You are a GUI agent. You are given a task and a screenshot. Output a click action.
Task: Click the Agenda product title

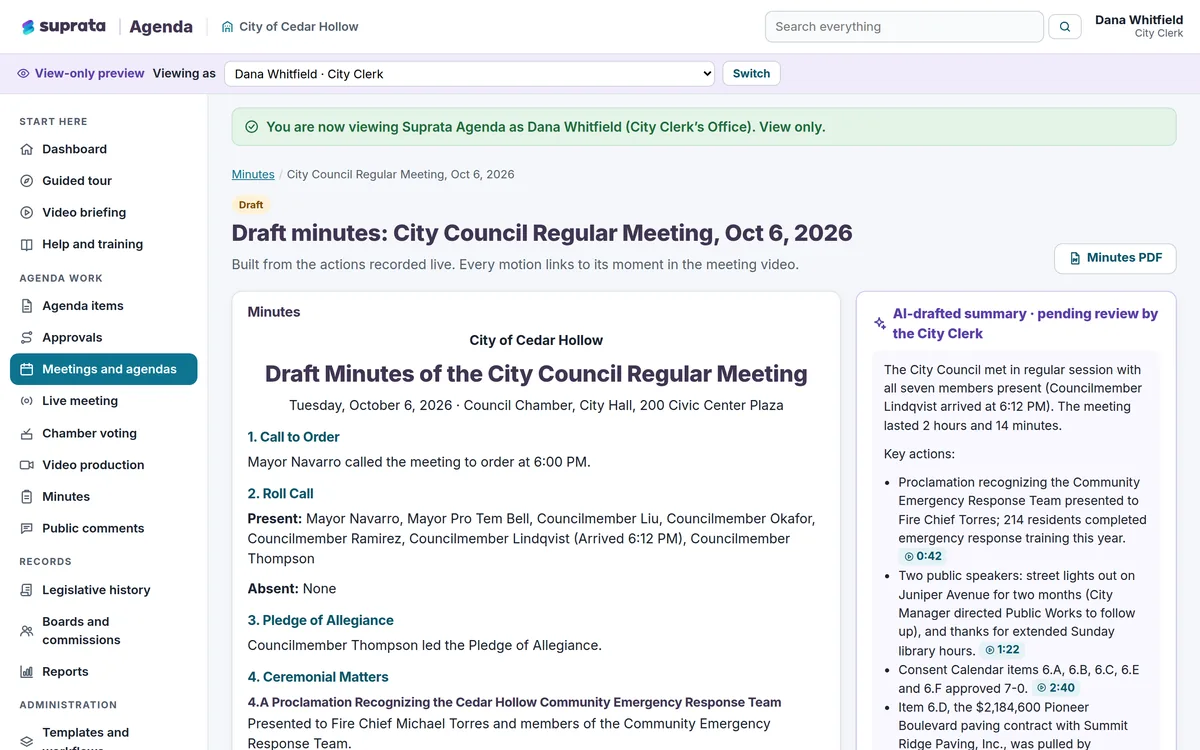[161, 27]
